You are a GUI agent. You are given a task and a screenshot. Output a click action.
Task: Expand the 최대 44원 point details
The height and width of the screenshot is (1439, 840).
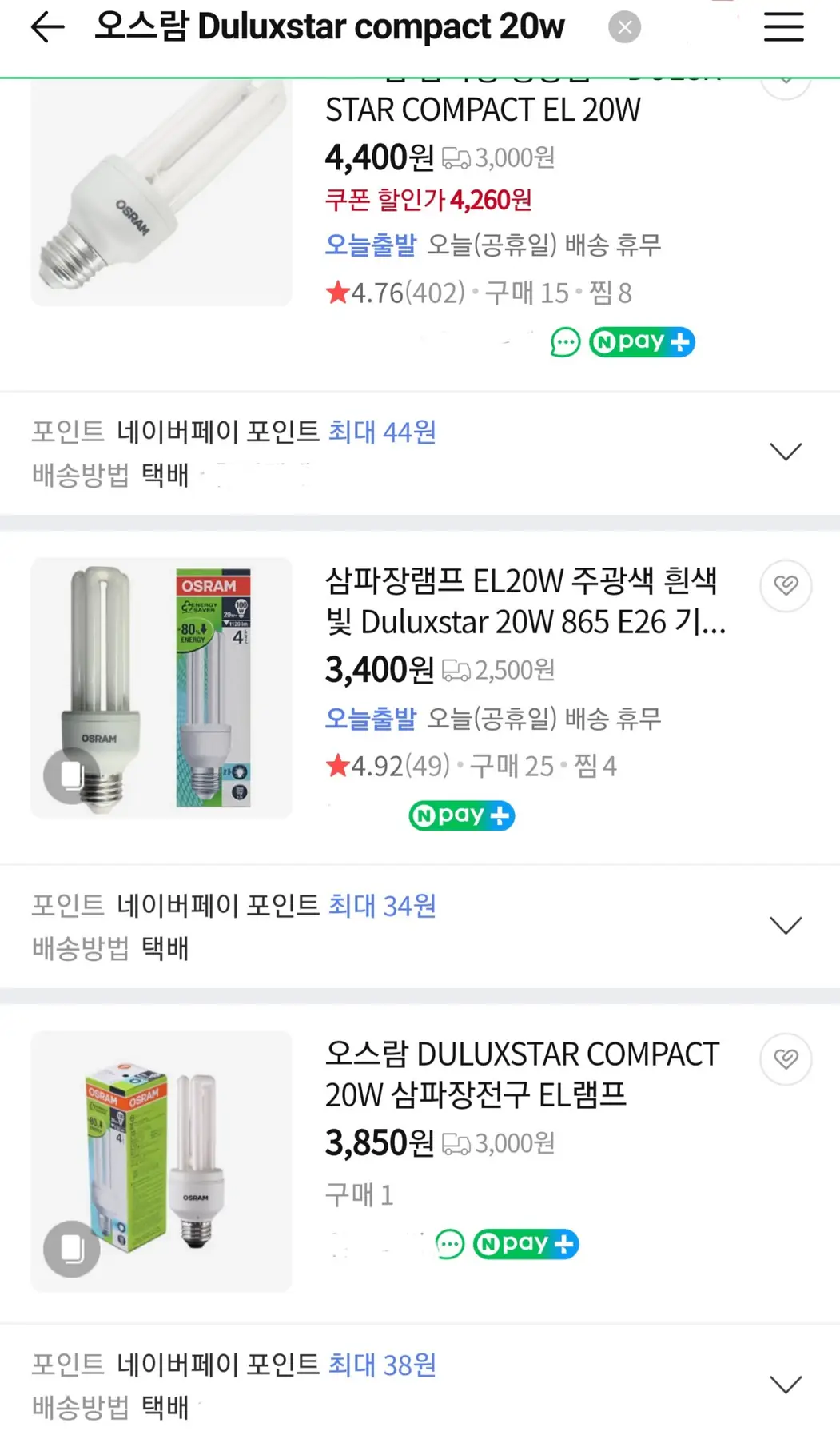tap(785, 452)
